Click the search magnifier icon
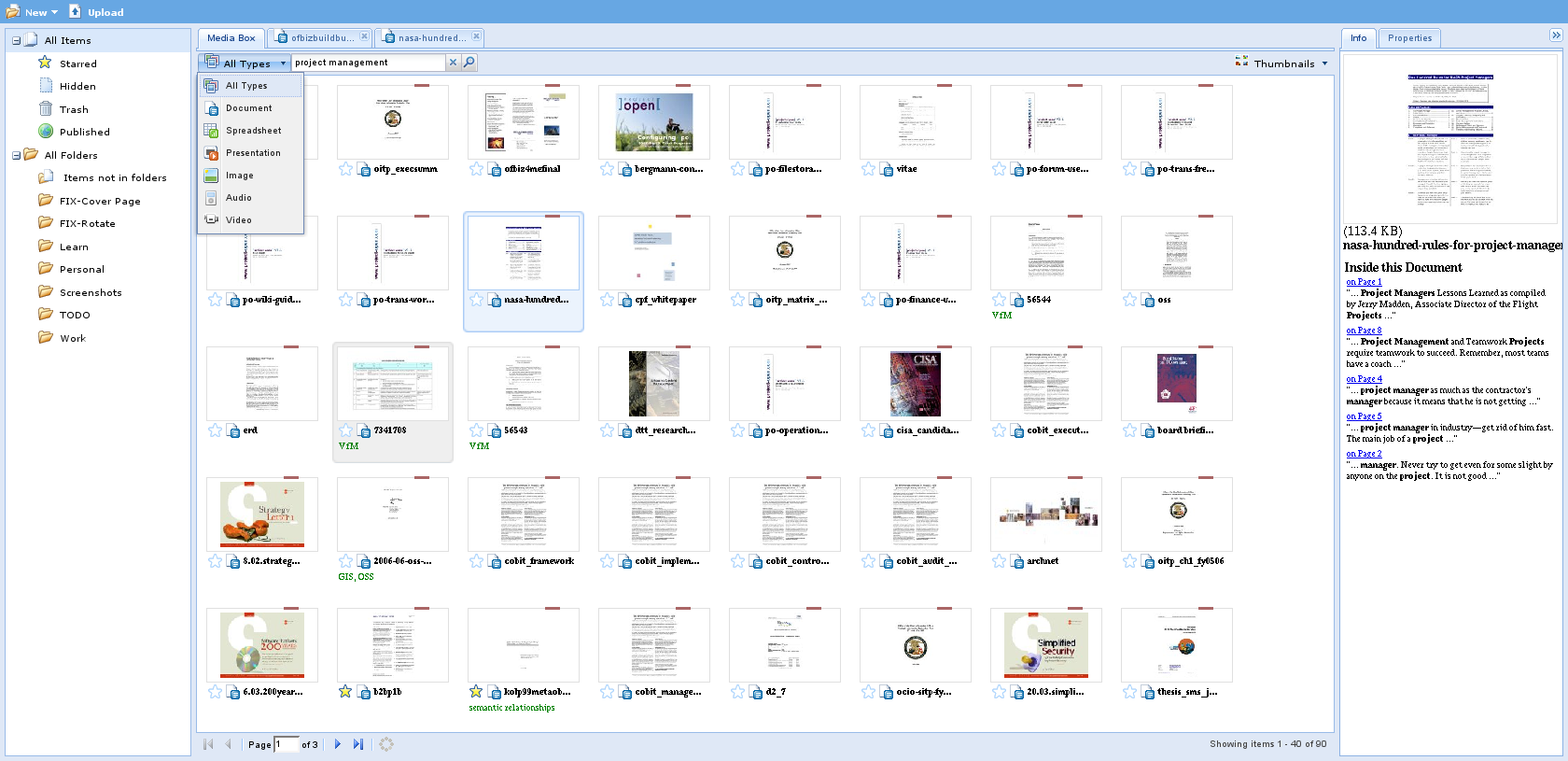Screen dimensions: 1568x761 469,63
